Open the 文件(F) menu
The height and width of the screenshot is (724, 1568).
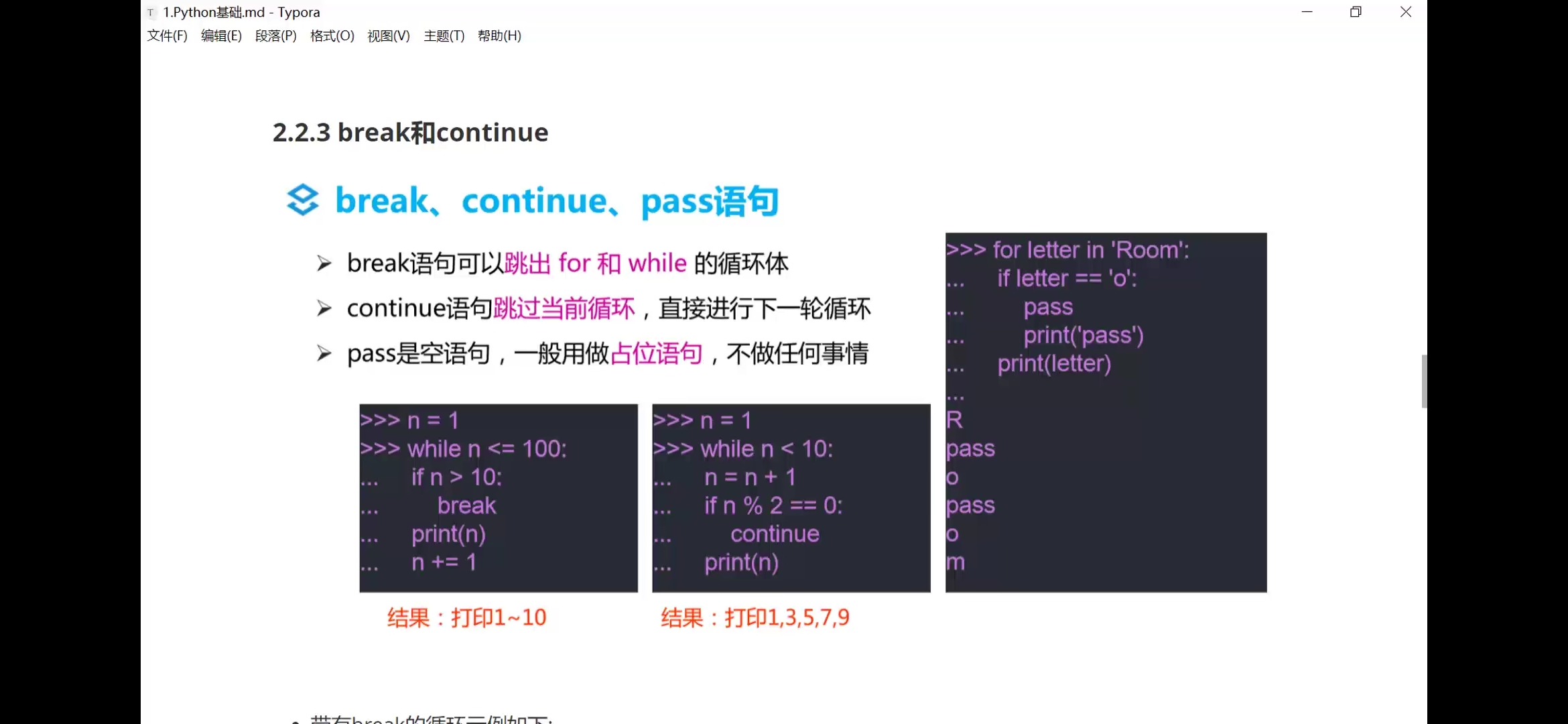coord(167,36)
